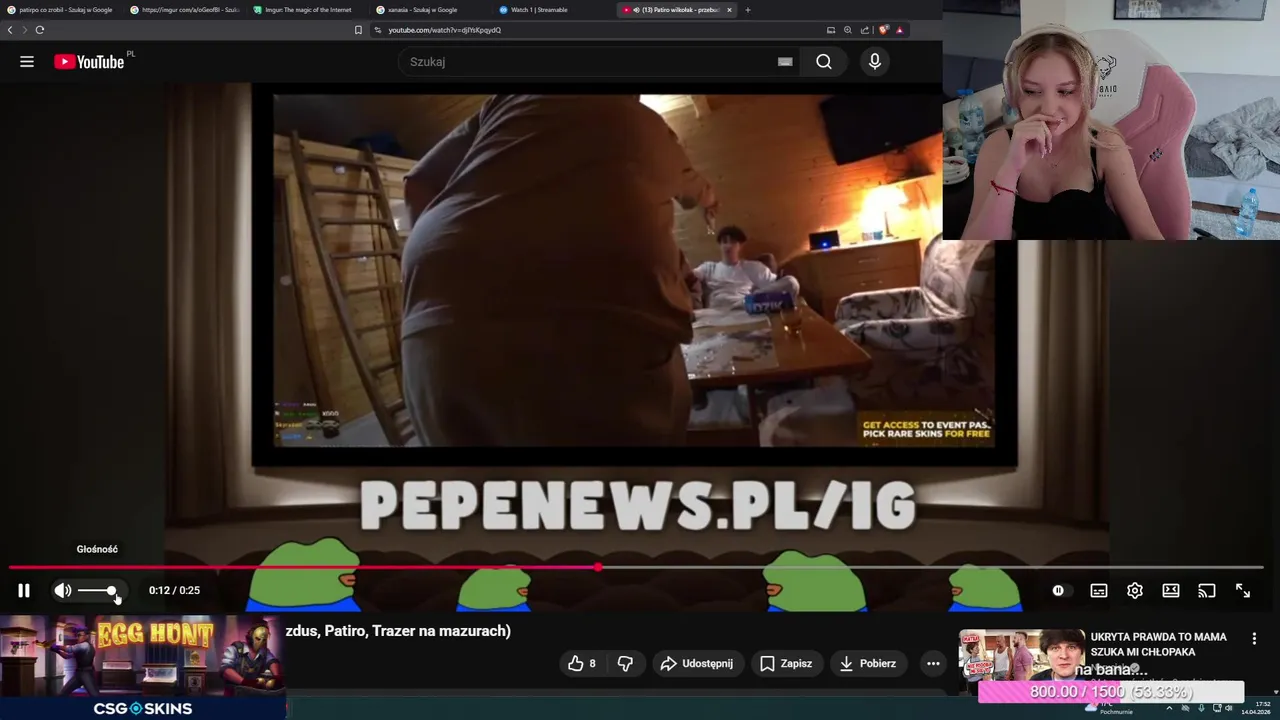
Task: Pause the video playback
Action: (24, 591)
